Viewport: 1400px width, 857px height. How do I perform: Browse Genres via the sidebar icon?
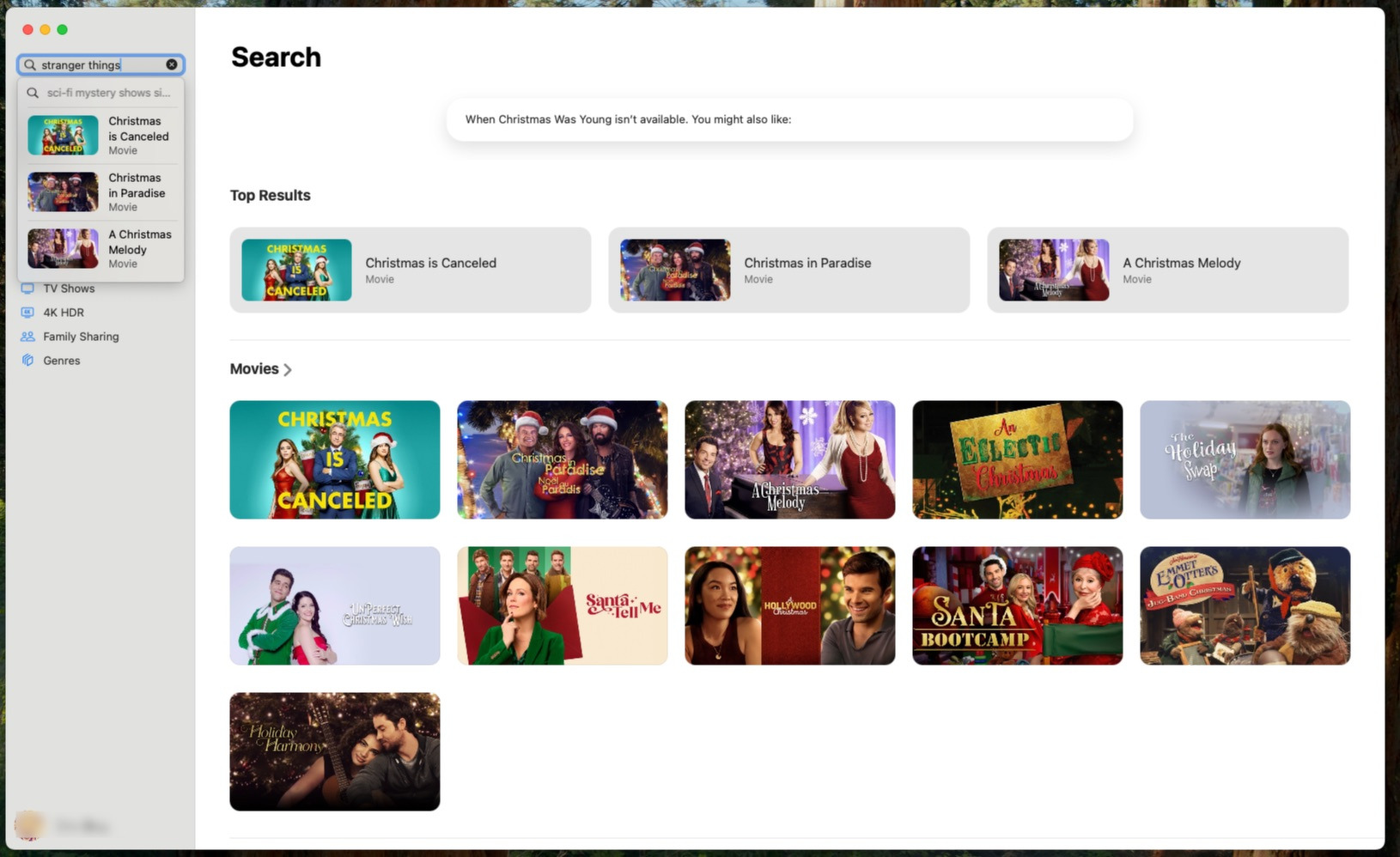click(28, 361)
